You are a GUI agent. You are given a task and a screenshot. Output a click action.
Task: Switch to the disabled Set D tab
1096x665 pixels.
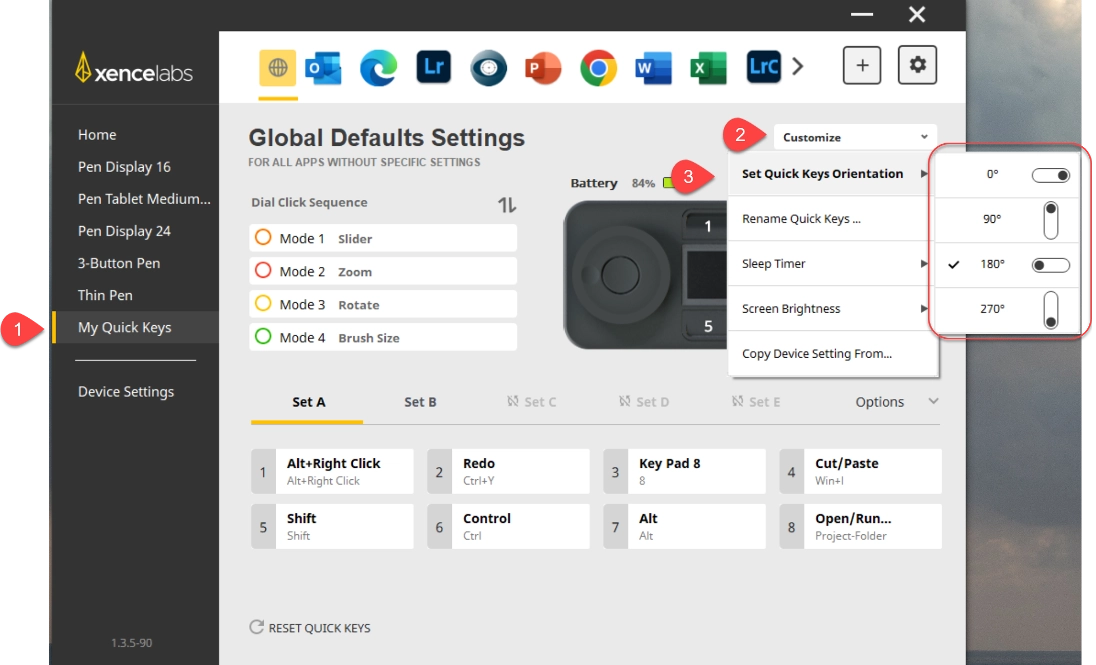(x=644, y=402)
